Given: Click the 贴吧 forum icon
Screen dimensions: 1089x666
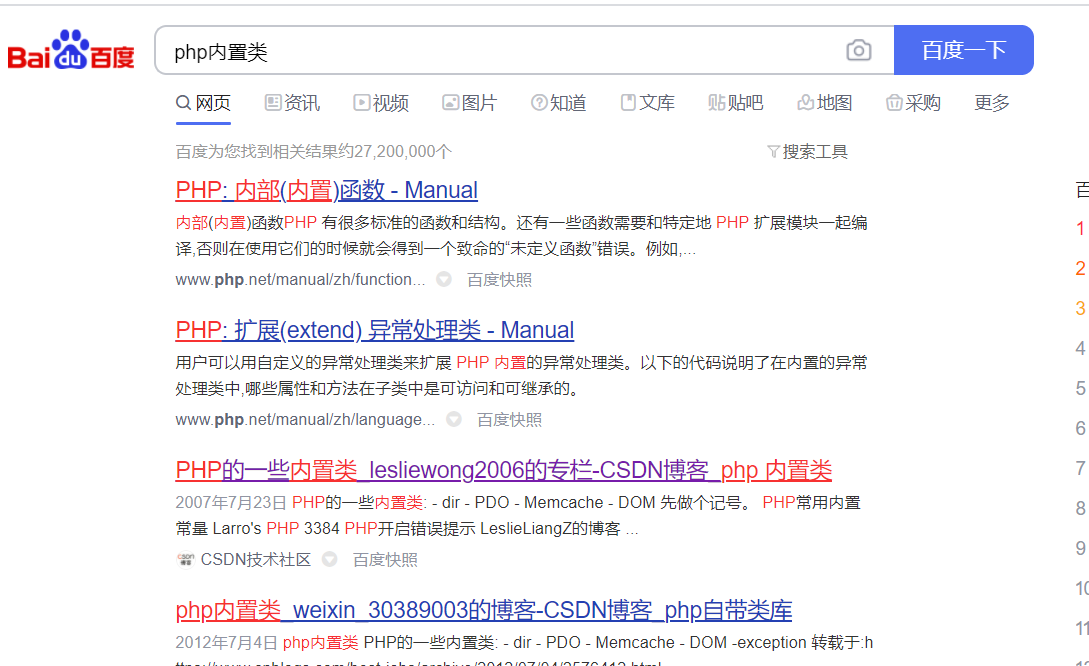Looking at the screenshot, I should 716,102.
